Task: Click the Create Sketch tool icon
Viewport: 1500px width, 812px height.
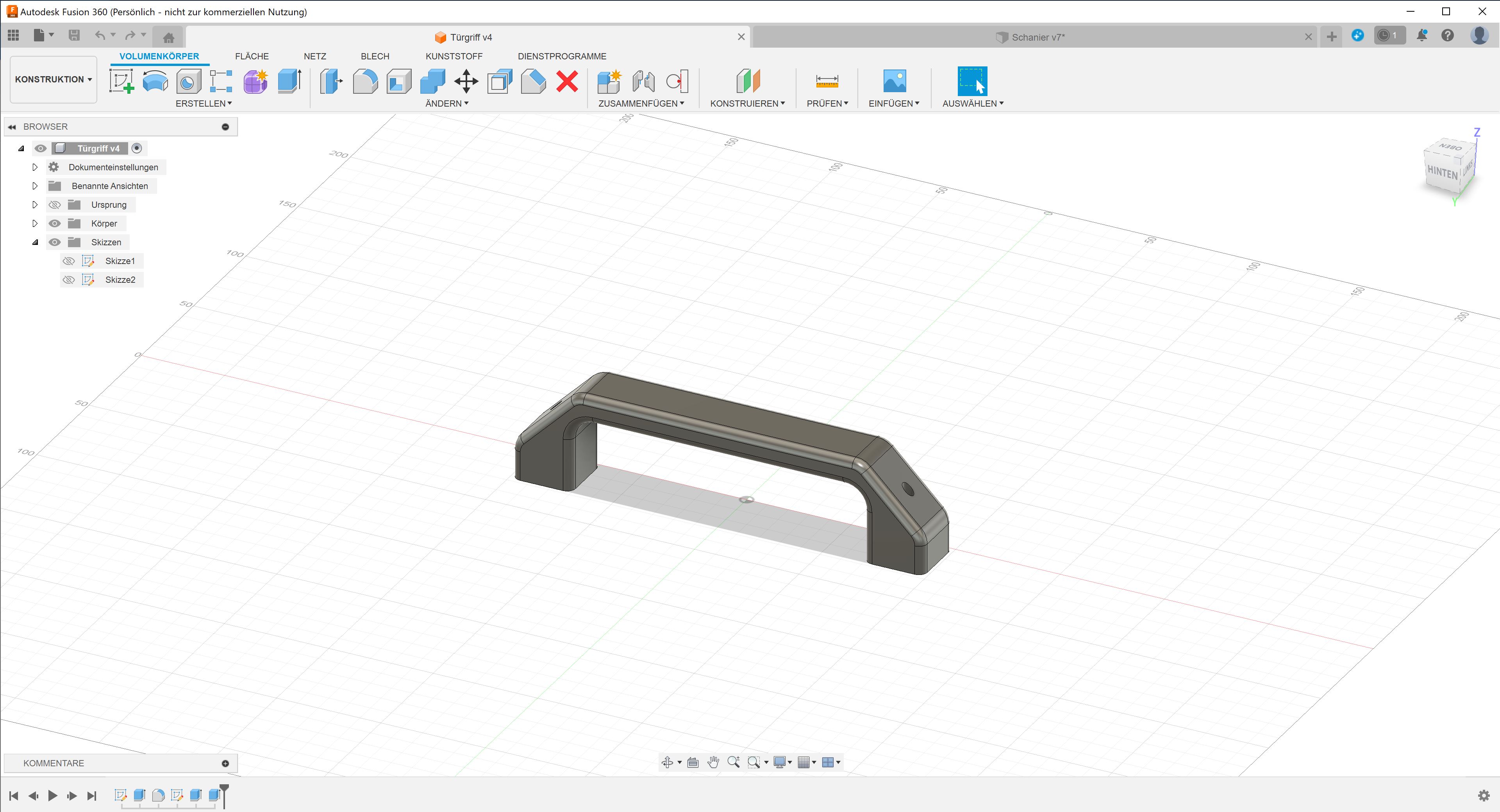Action: 121,81
